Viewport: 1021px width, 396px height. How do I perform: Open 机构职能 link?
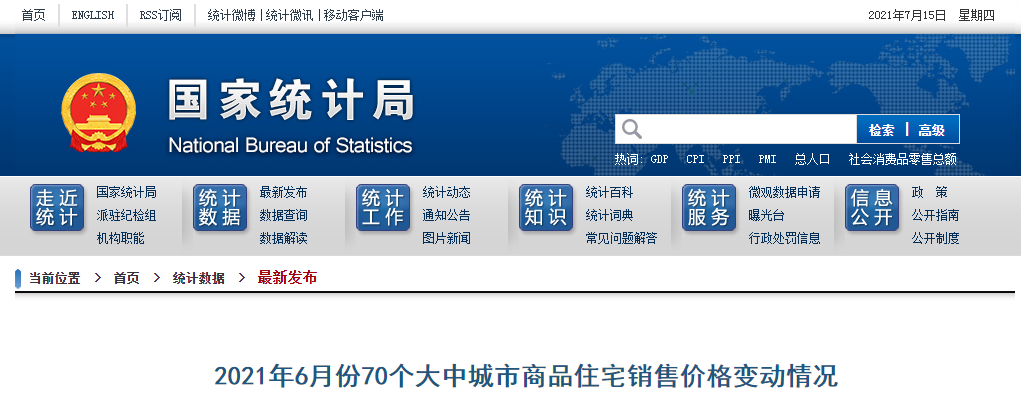click(x=120, y=238)
